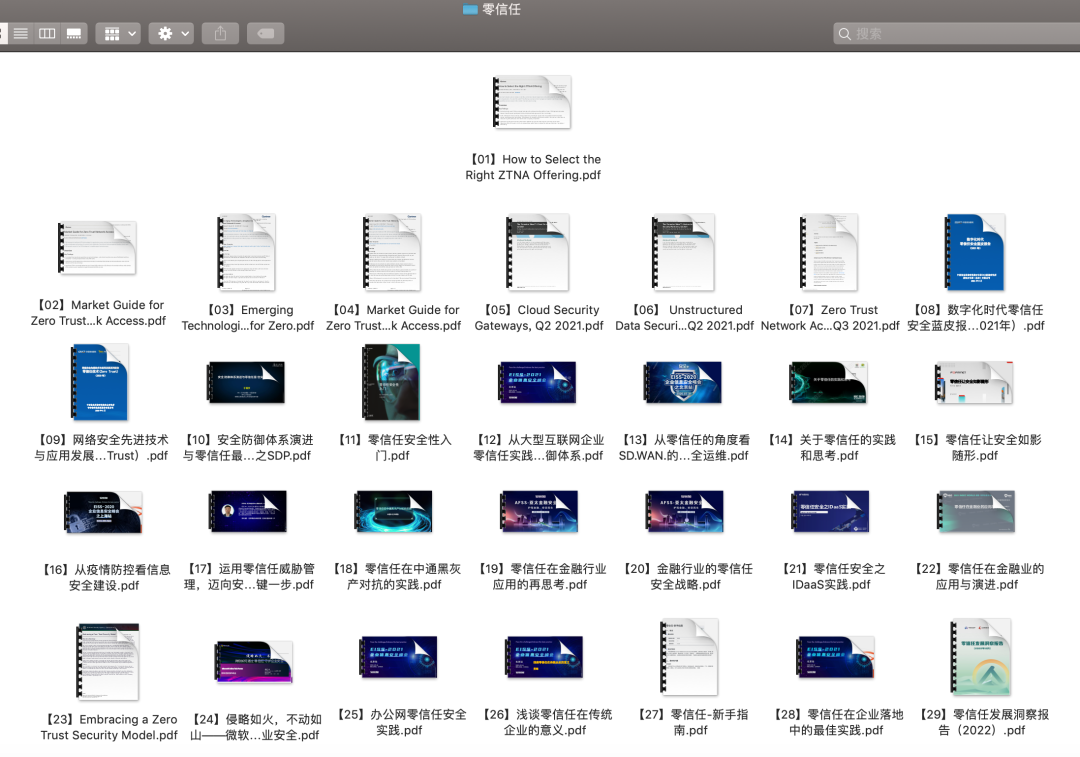Switch to column view in toolbar
1080x757 pixels.
tap(47, 33)
